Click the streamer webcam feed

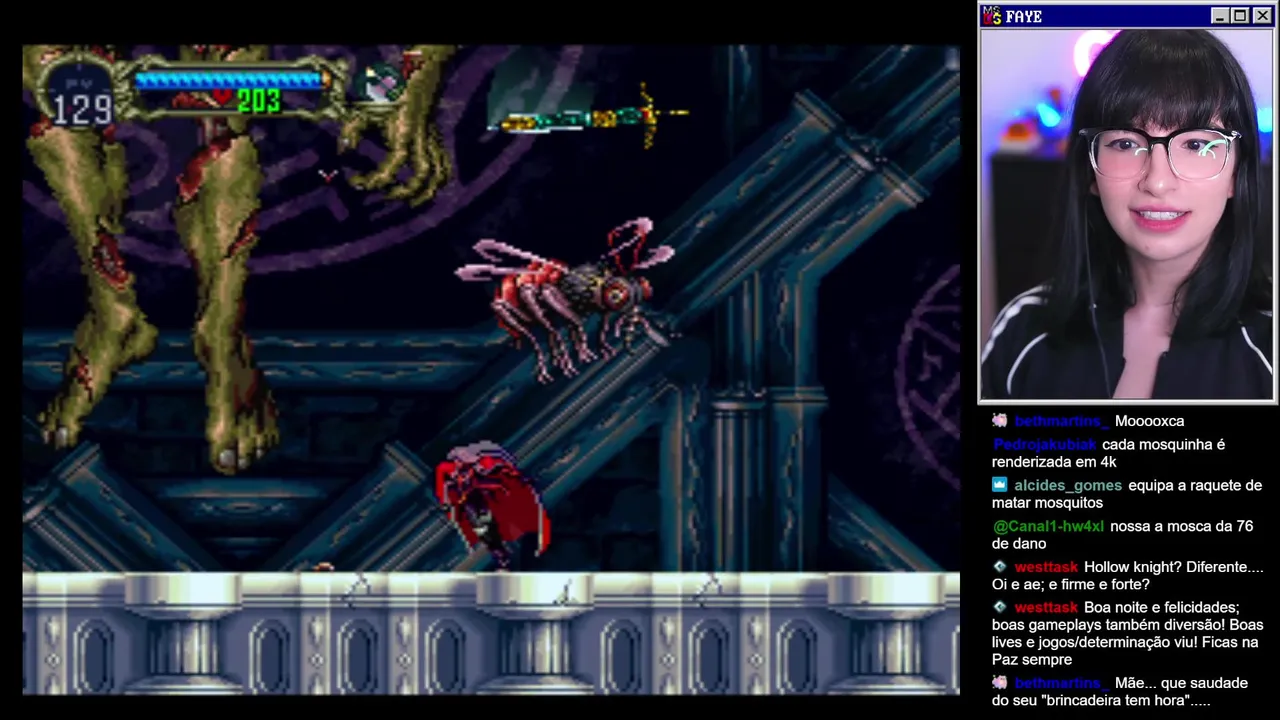(1127, 215)
